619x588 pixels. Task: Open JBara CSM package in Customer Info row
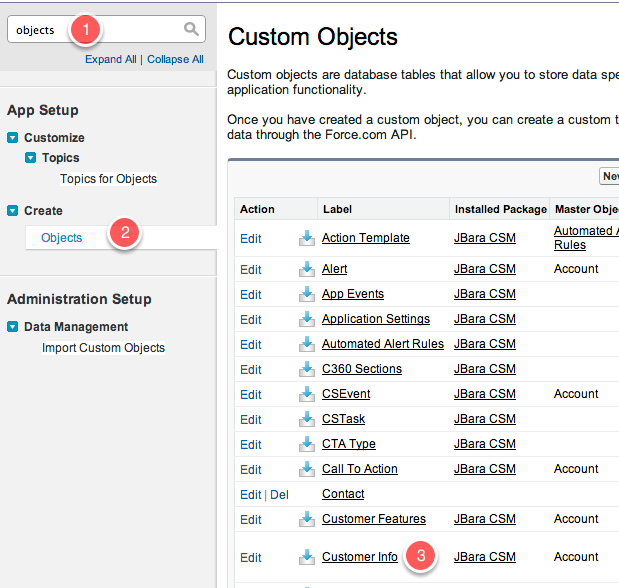point(485,557)
